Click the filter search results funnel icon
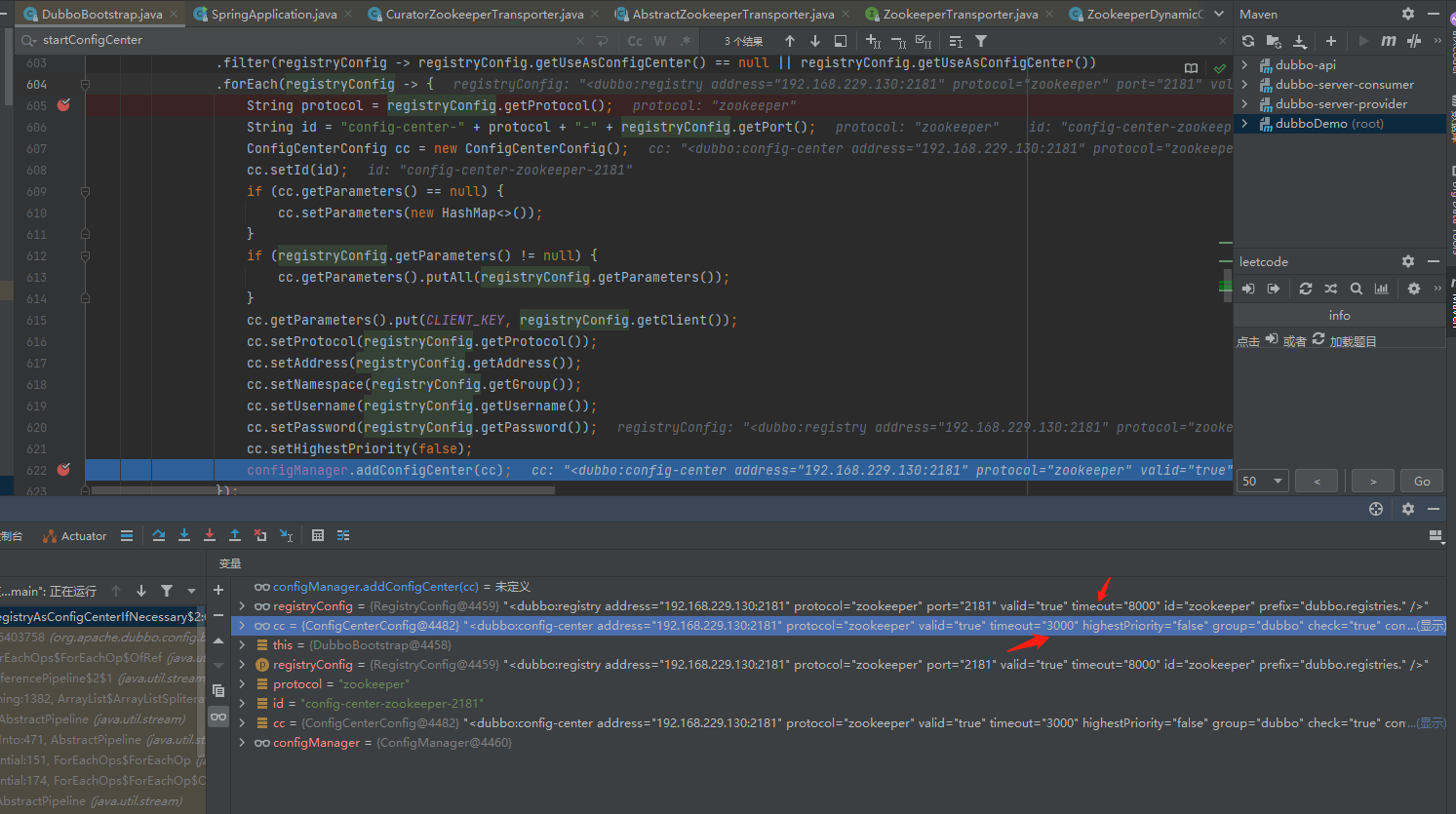 point(981,41)
